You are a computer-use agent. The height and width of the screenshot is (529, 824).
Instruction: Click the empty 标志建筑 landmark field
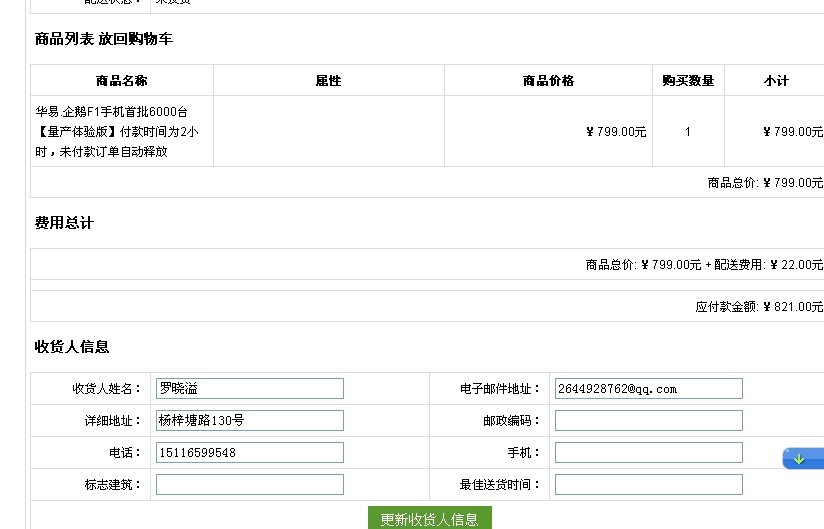pos(249,484)
